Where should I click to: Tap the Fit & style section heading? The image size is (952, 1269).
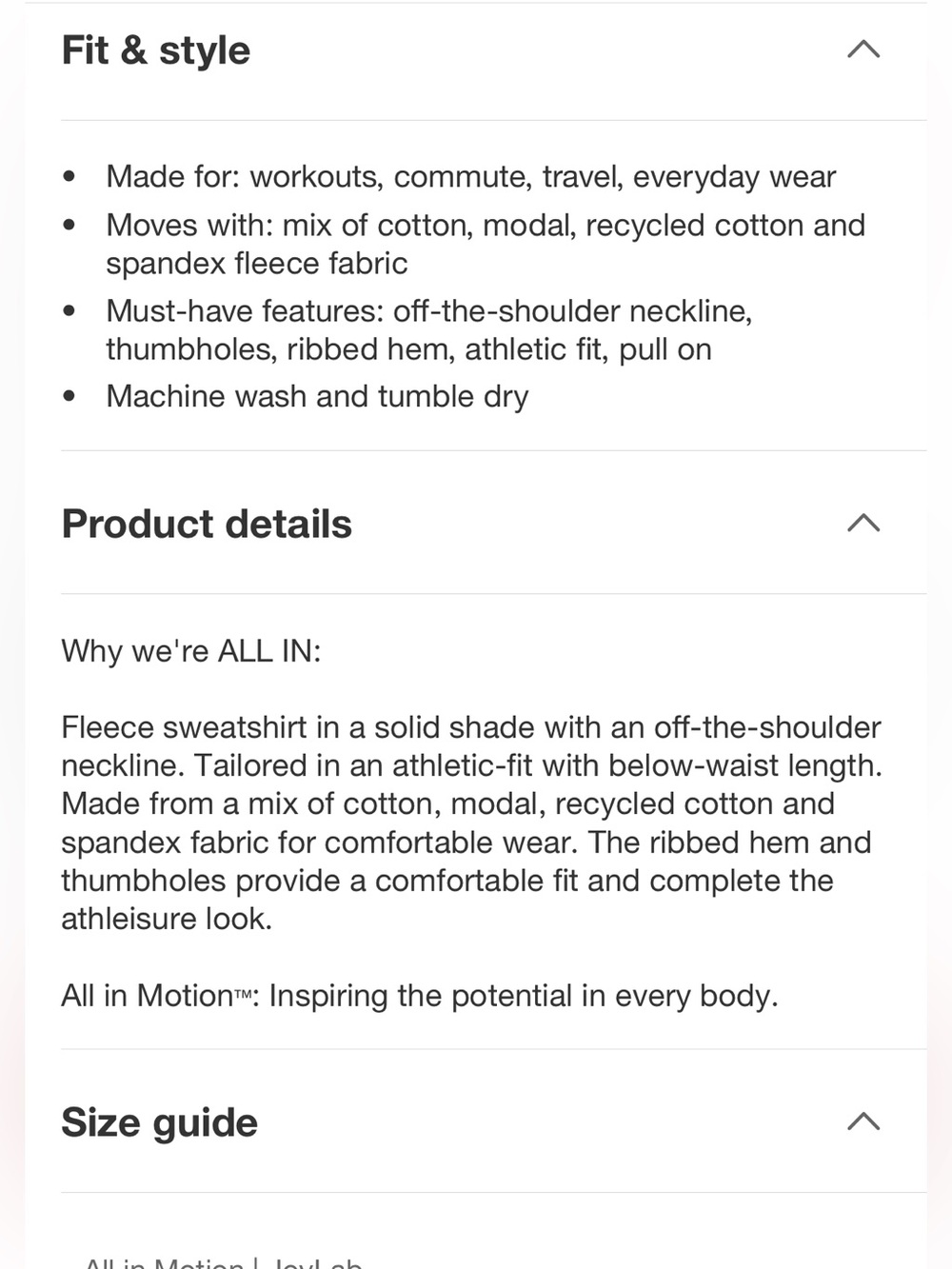pyautogui.click(x=156, y=50)
